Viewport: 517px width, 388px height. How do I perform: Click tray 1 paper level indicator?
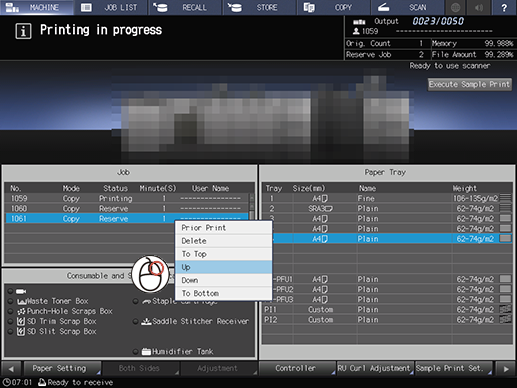[x=505, y=198]
